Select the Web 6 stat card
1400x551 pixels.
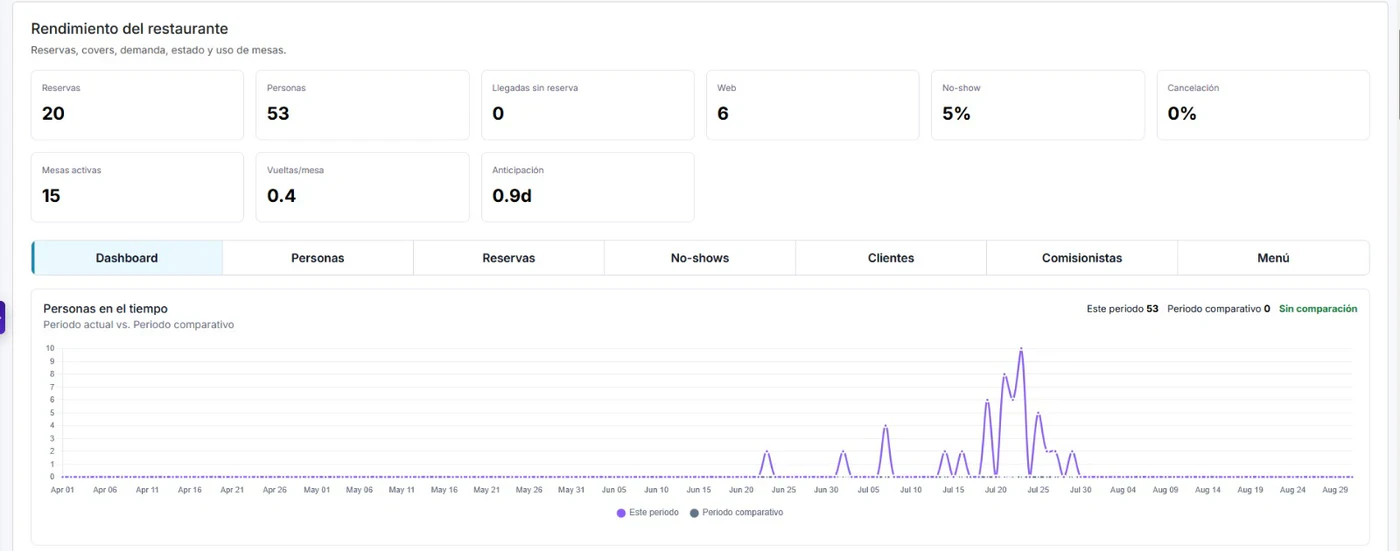[812, 105]
